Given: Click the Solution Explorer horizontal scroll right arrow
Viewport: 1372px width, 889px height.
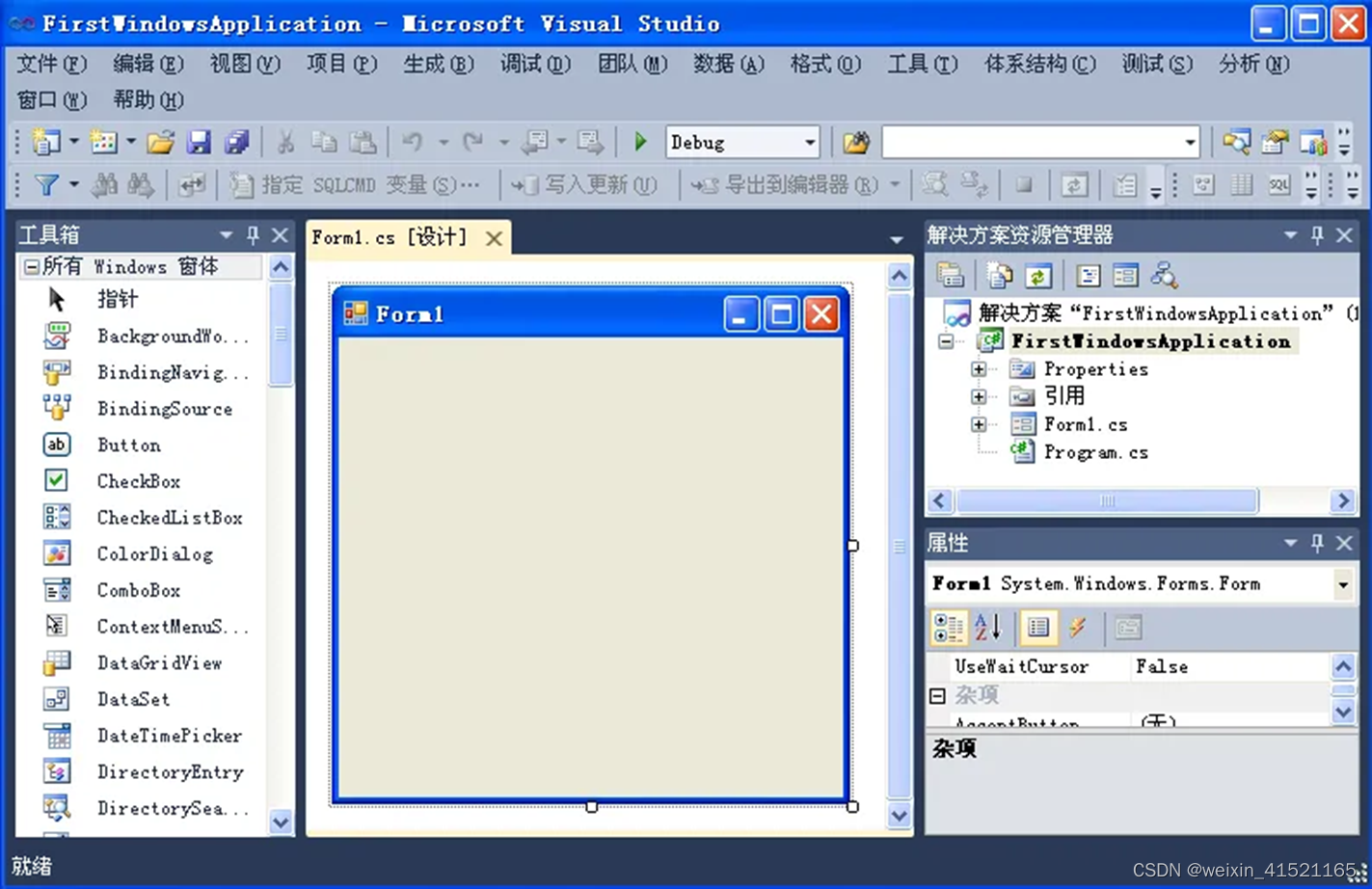Looking at the screenshot, I should [1343, 500].
